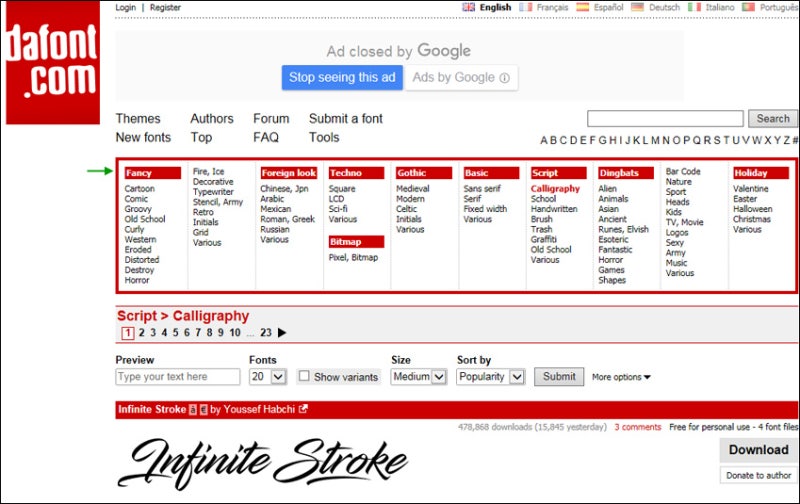Select the Calligraphy subcategory
The height and width of the screenshot is (504, 800).
555,189
